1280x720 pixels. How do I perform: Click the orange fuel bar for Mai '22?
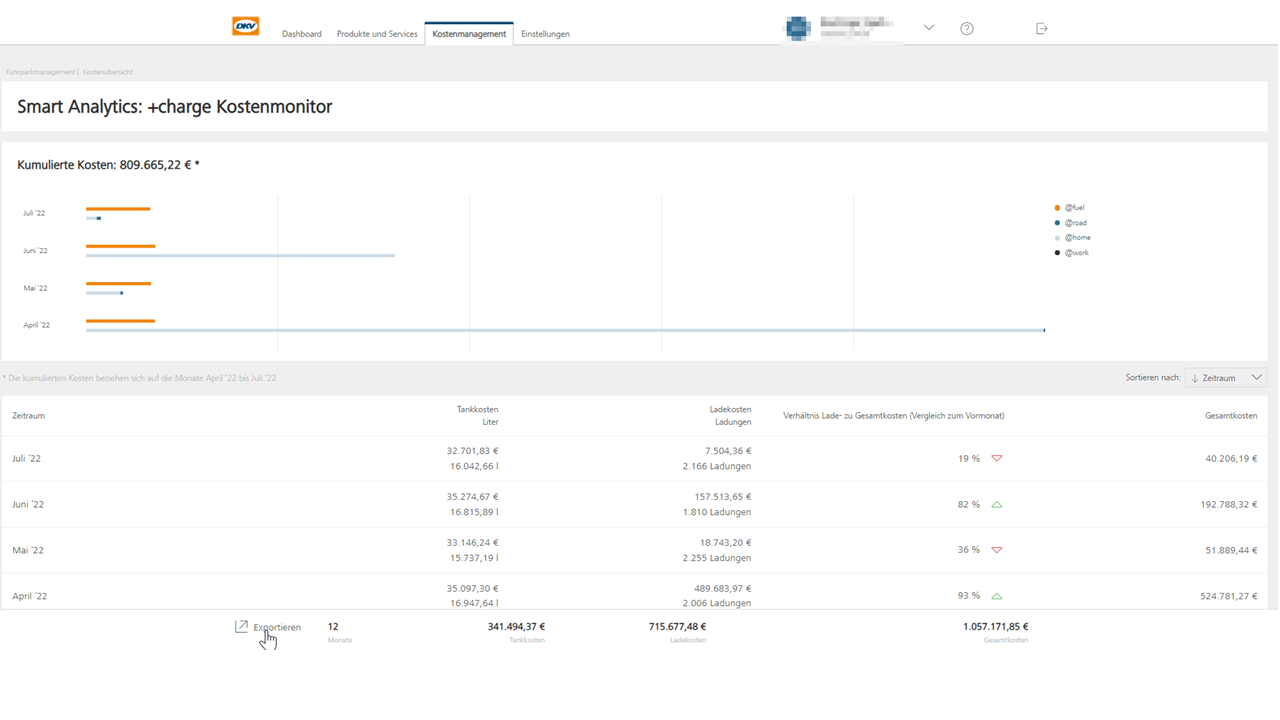pyautogui.click(x=118, y=284)
